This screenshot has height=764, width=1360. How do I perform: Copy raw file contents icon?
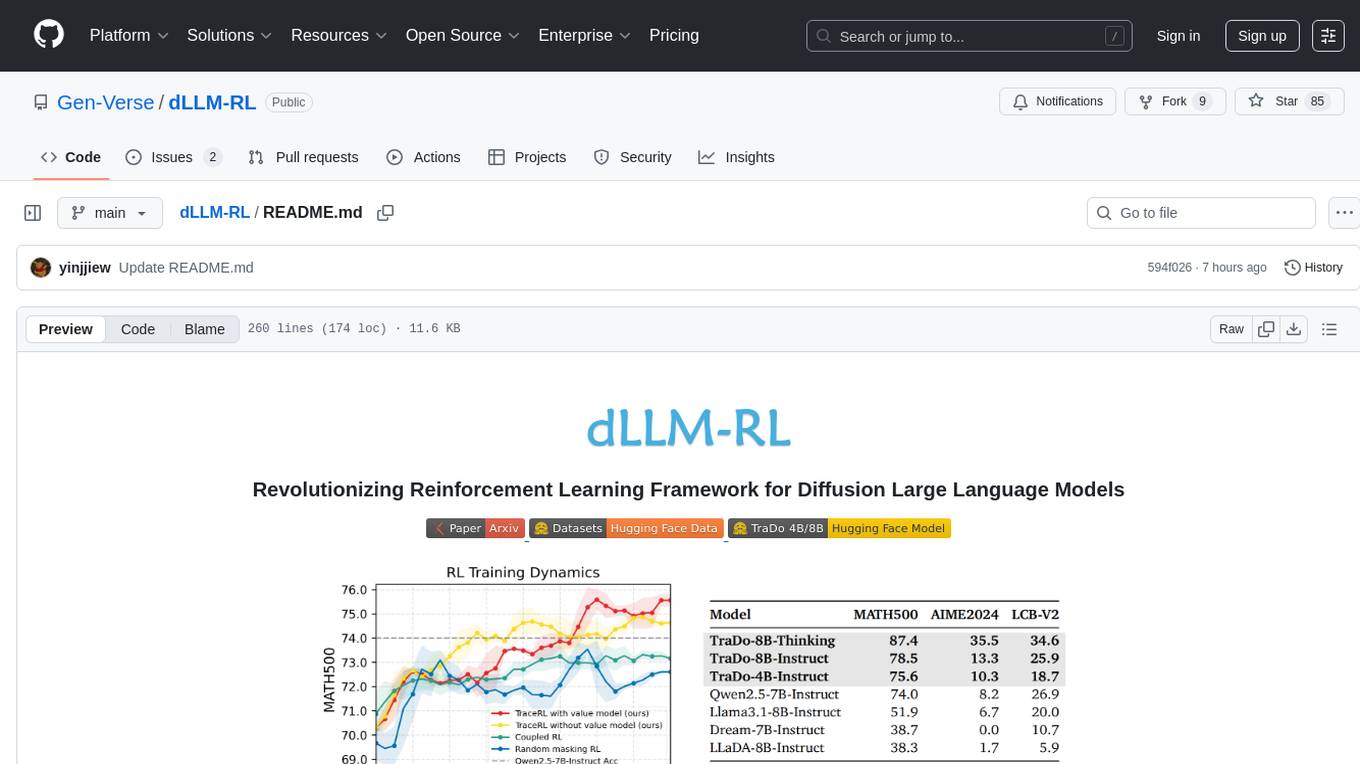click(1266, 329)
